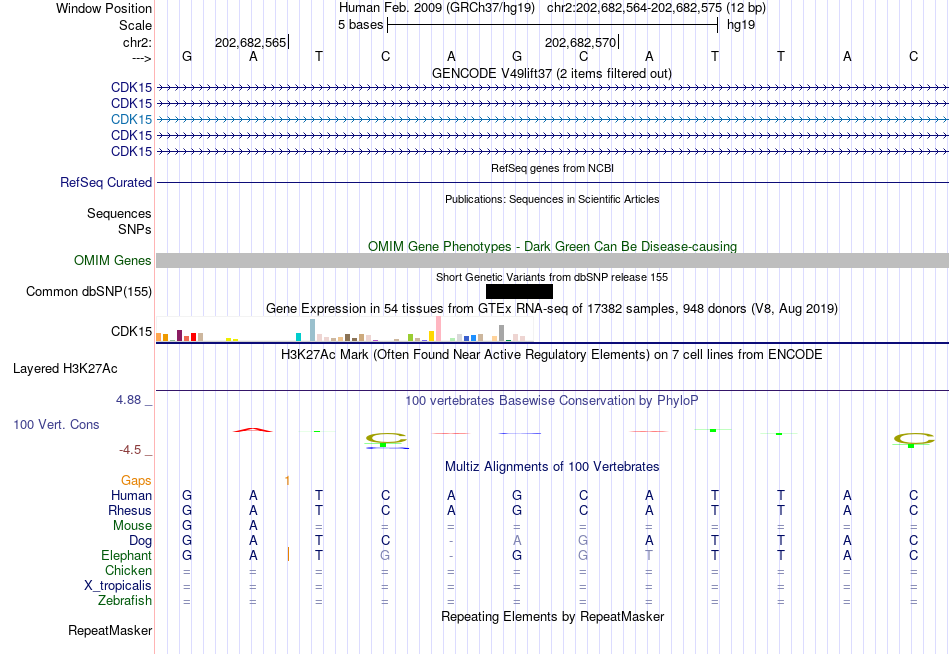Select the Rhesus alignment row label
This screenshot has height=654, width=950.
pos(130,510)
